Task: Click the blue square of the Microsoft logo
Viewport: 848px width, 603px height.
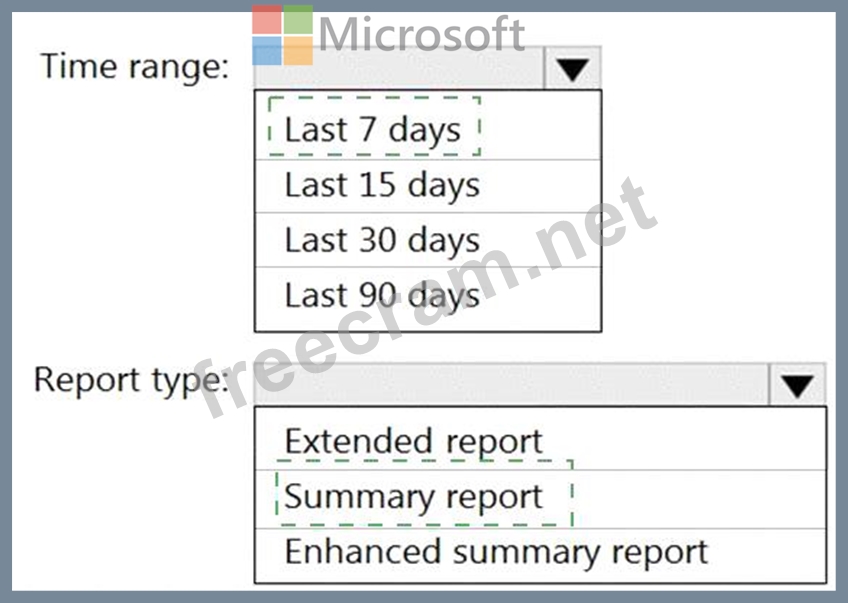Action: (267, 51)
